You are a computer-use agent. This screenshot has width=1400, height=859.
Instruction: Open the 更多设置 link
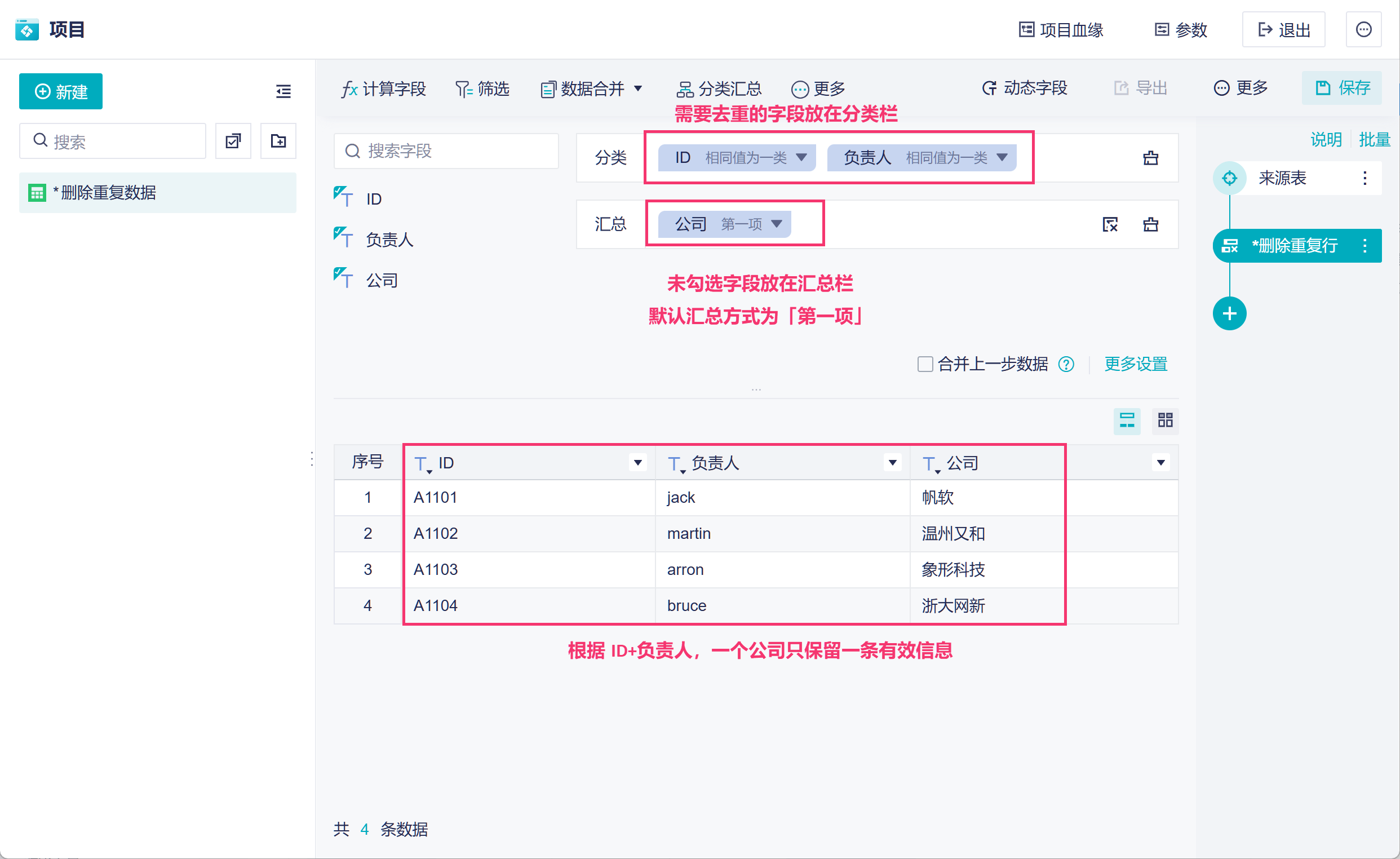click(1136, 364)
